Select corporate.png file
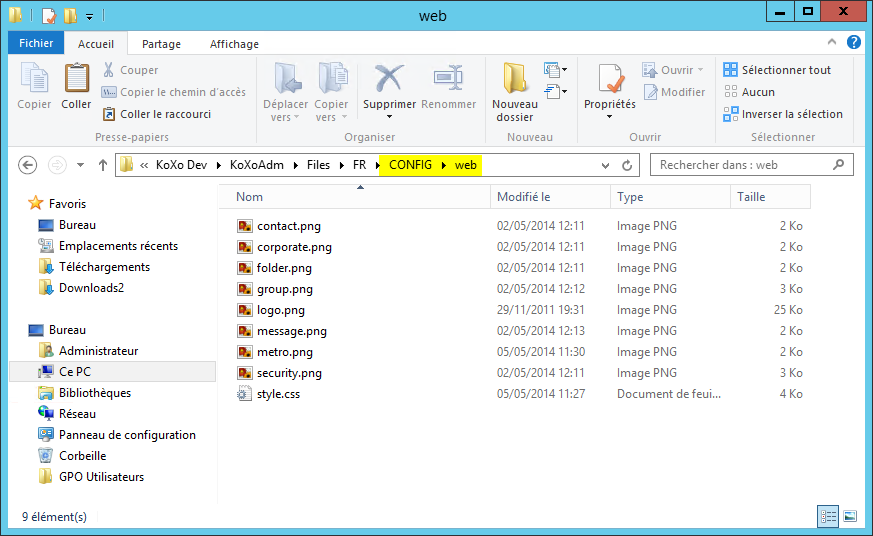 coord(294,247)
